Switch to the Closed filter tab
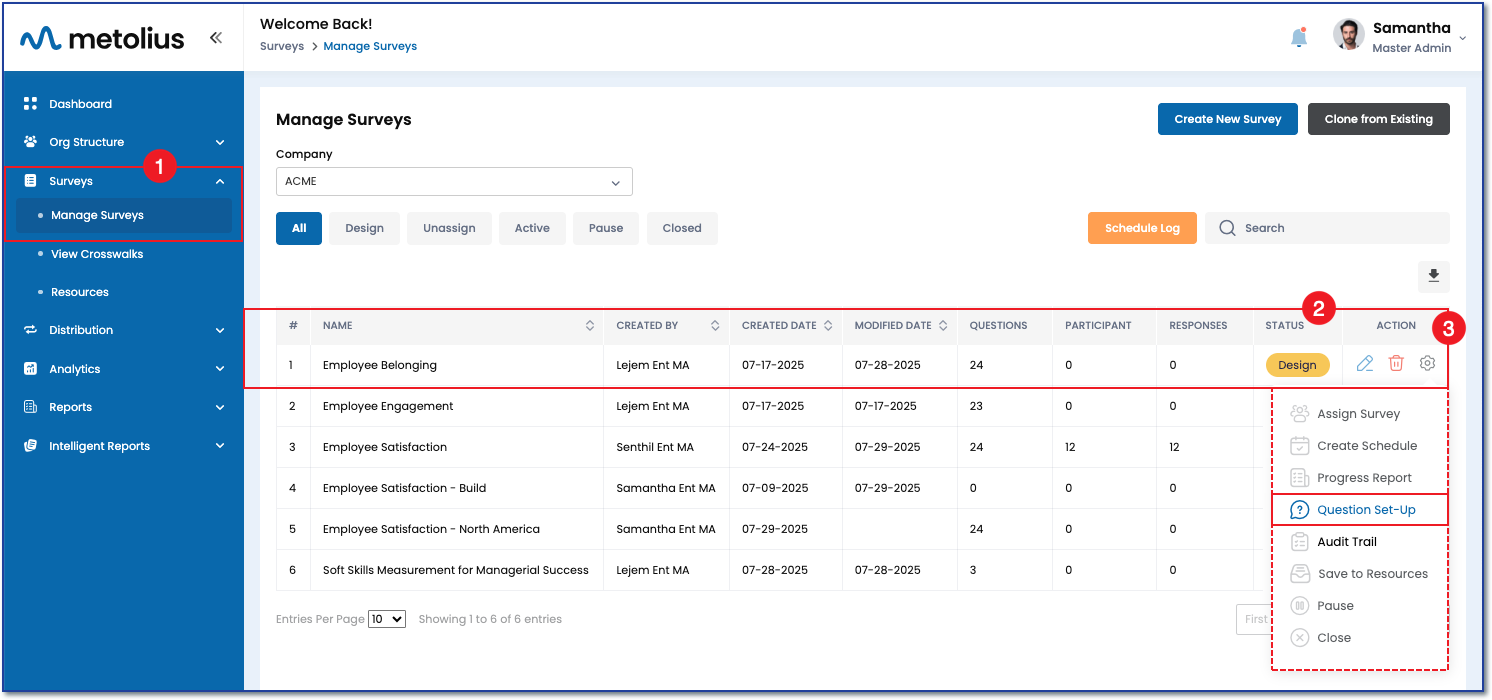 pos(681,228)
